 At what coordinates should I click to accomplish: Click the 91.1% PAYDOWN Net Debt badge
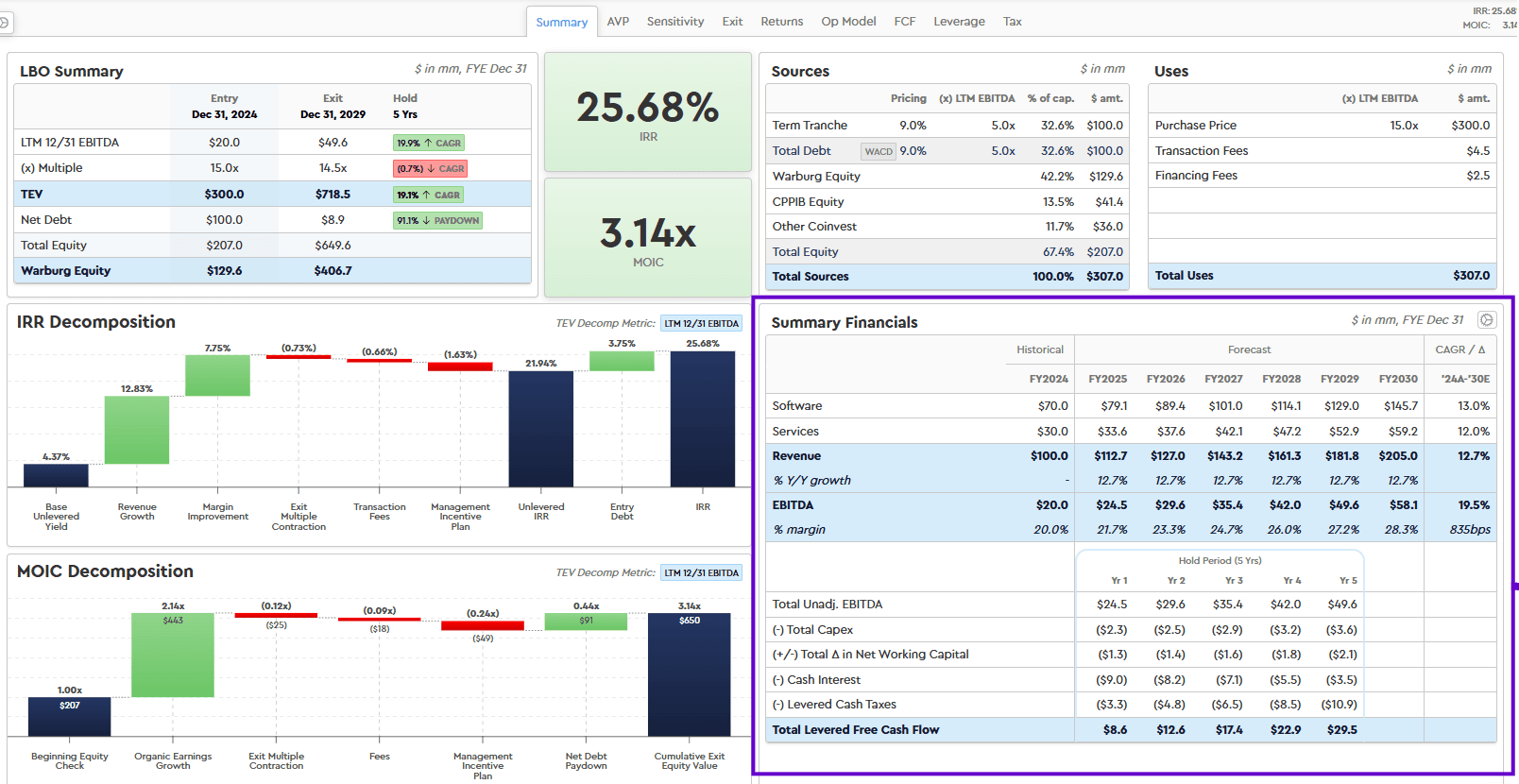[437, 221]
